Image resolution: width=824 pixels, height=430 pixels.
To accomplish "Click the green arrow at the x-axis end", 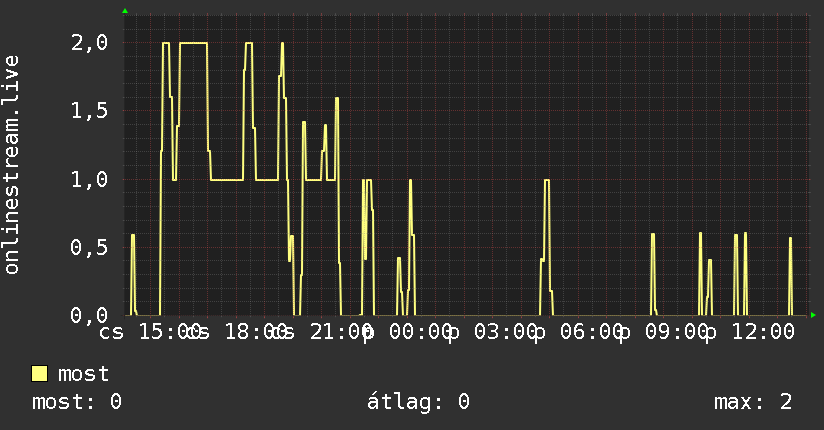I will pos(813,315).
